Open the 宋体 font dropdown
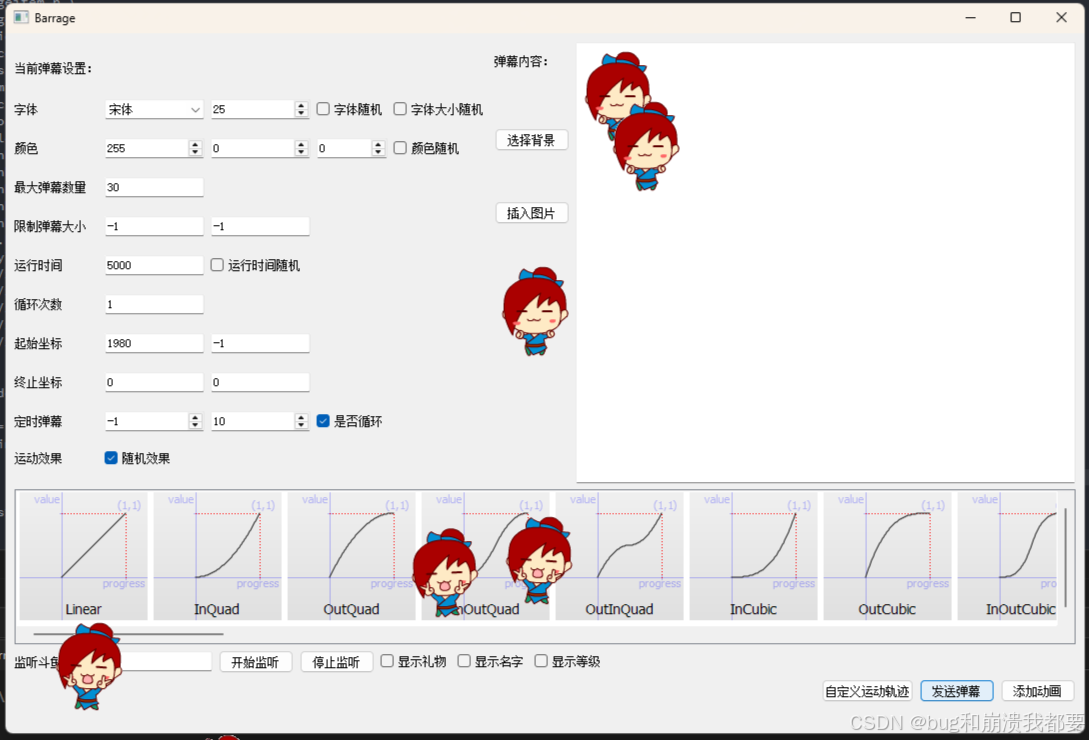The image size is (1089, 740). click(154, 109)
